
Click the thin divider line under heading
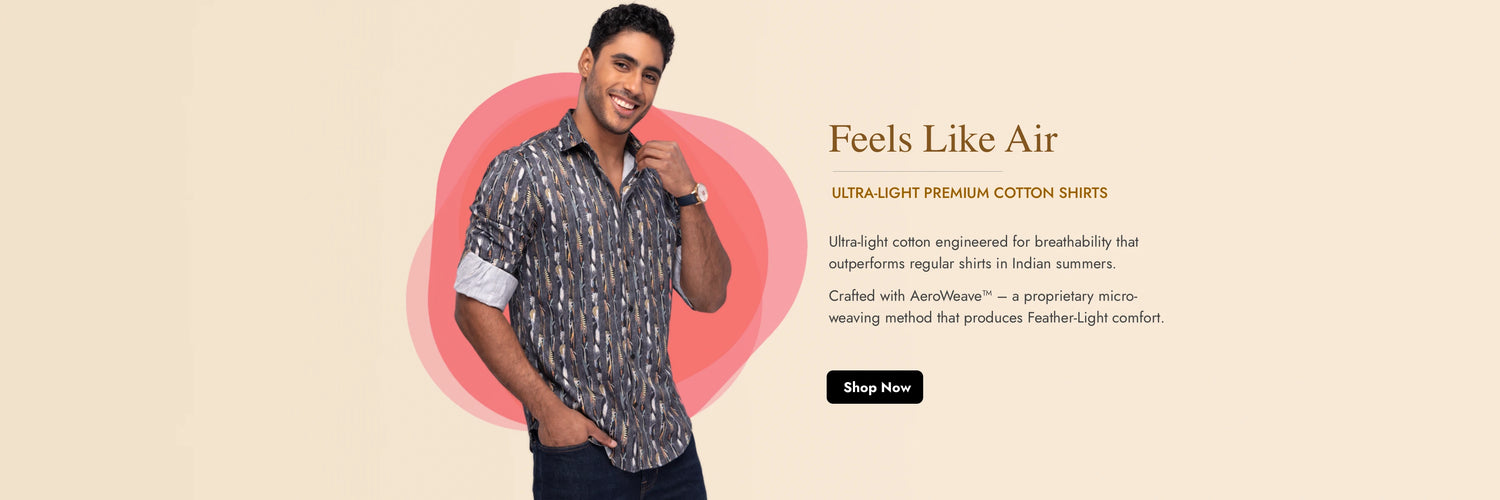click(x=917, y=171)
